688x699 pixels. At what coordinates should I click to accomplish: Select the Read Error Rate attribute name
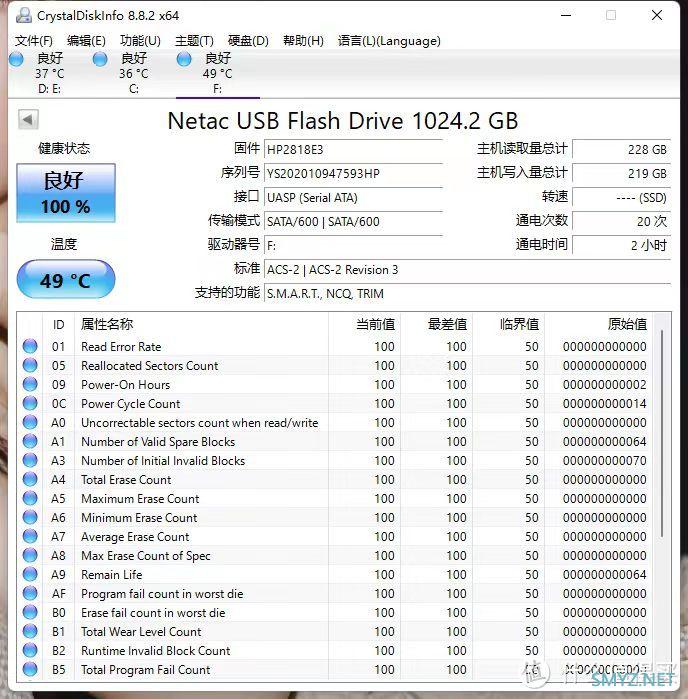point(121,347)
